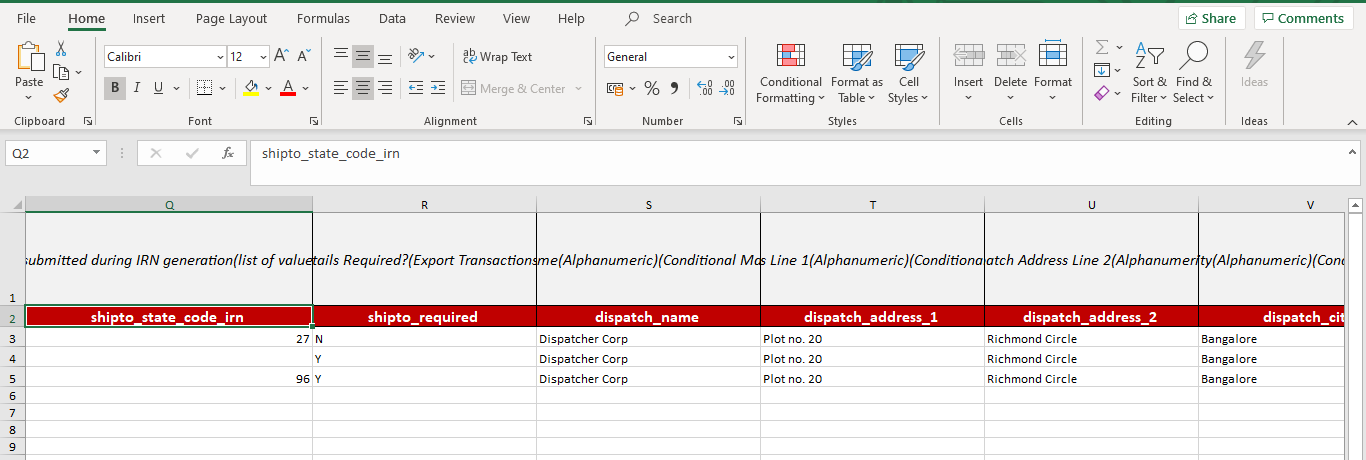The height and width of the screenshot is (460, 1366).
Task: Switch to the Page Layout tab
Action: click(x=232, y=18)
